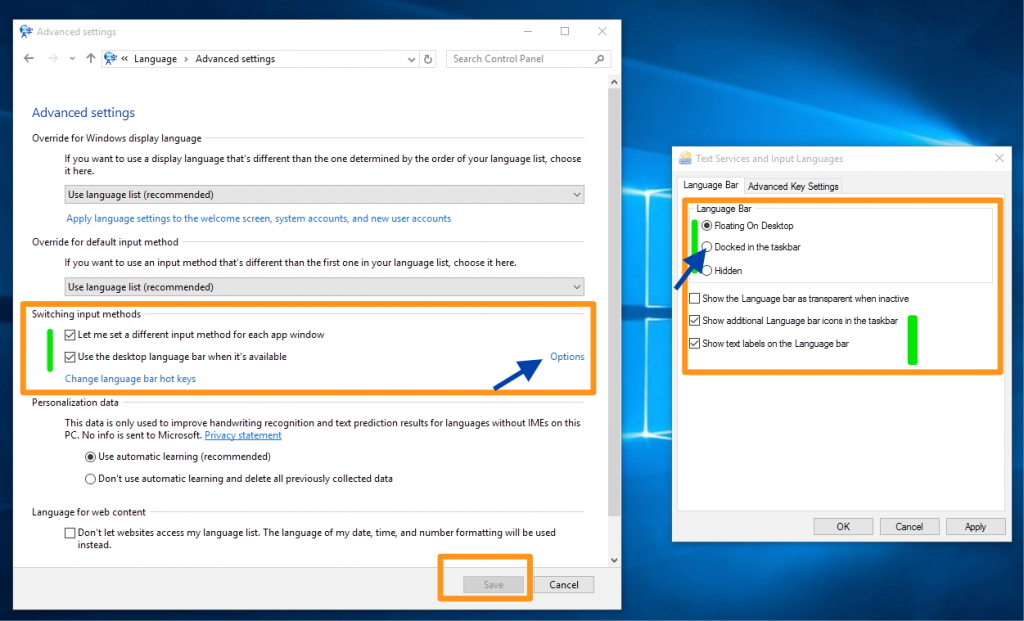The height and width of the screenshot is (621, 1024).
Task: Maximize the Advanced settings window
Action: point(565,31)
